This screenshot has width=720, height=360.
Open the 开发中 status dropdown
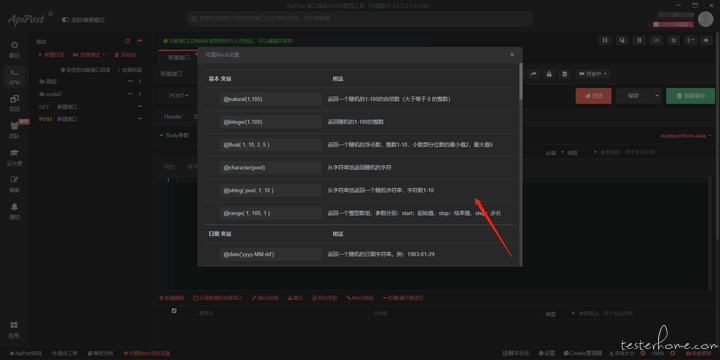(x=592, y=74)
